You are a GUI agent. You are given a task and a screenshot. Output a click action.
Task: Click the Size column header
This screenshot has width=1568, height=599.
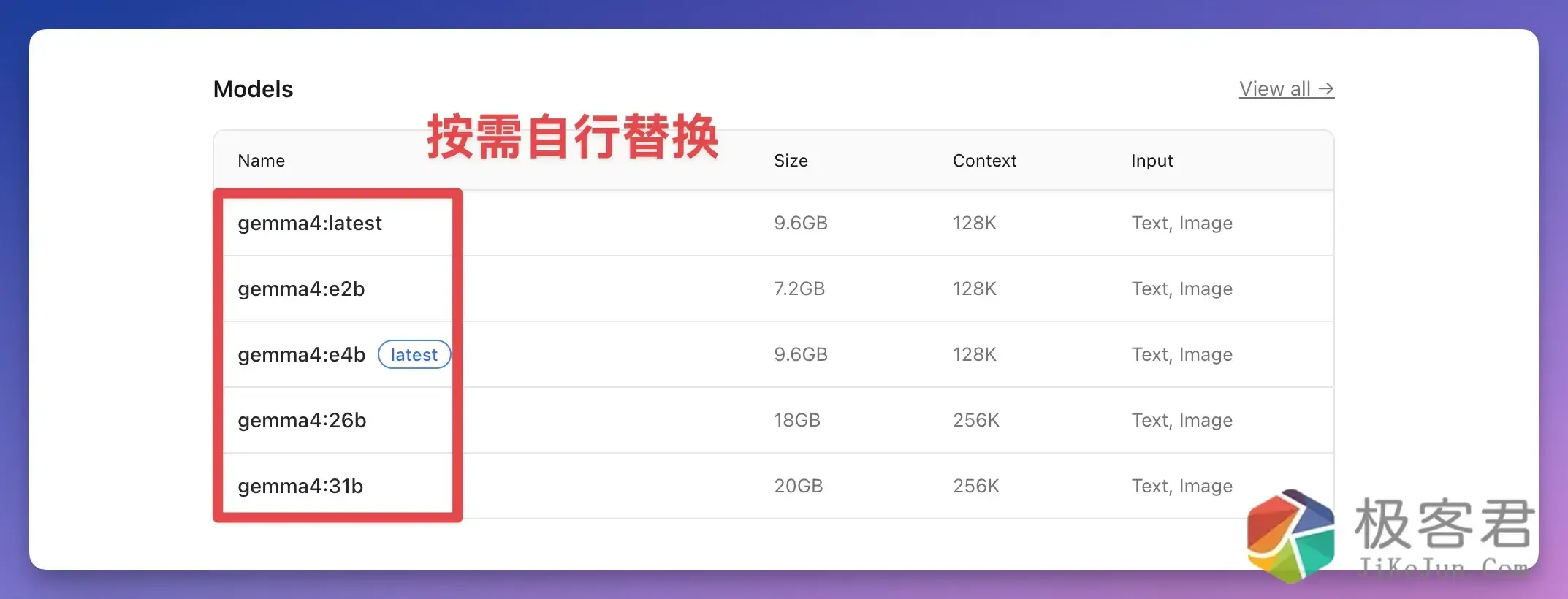[x=791, y=161]
